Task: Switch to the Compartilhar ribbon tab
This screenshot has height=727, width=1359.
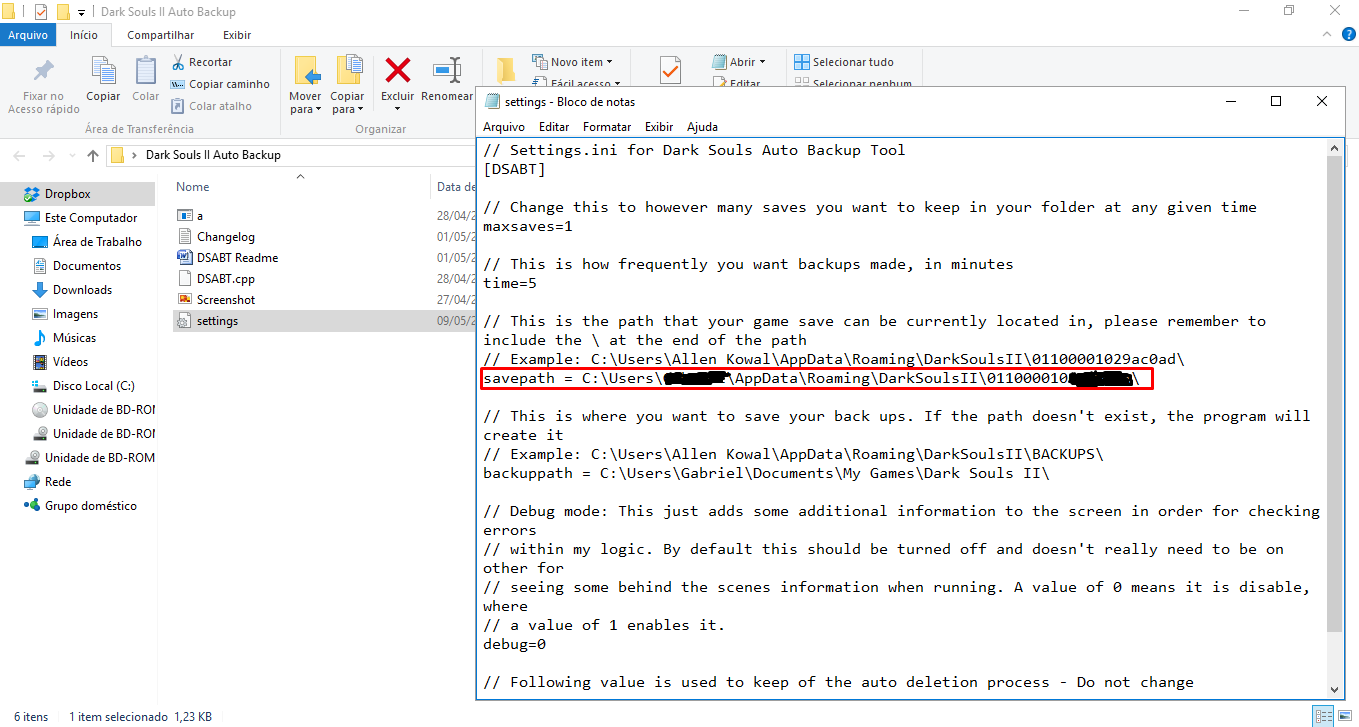Action: click(160, 35)
